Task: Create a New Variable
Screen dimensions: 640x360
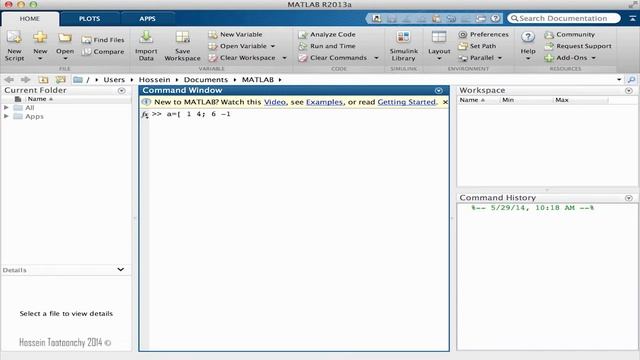Action: (x=236, y=34)
